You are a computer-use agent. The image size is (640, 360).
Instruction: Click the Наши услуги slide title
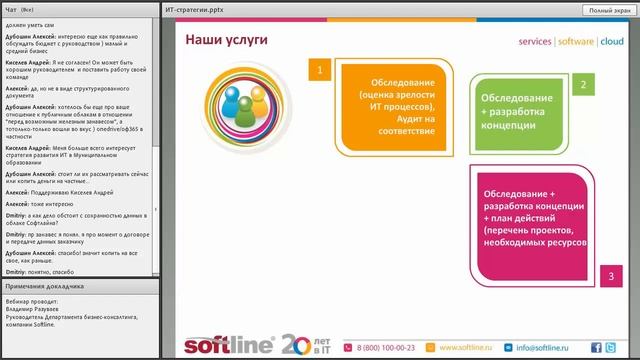(x=227, y=40)
